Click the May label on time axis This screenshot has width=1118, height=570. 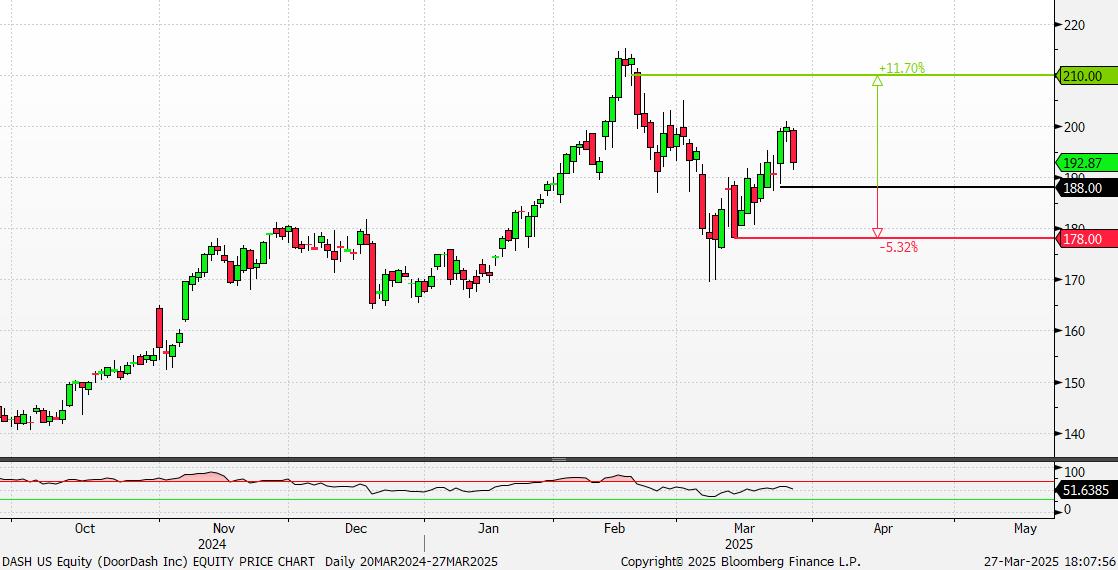(x=1025, y=529)
